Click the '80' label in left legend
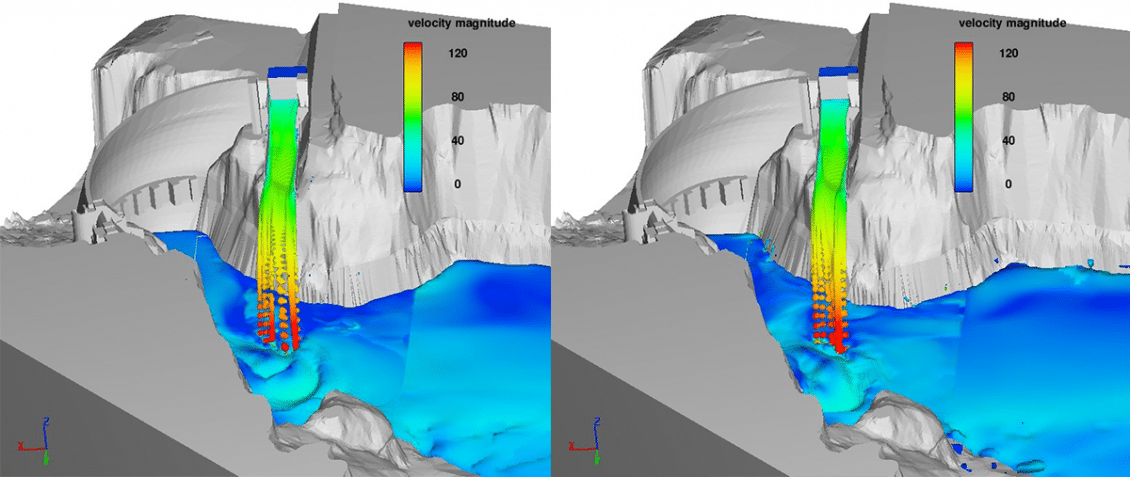 tap(457, 97)
